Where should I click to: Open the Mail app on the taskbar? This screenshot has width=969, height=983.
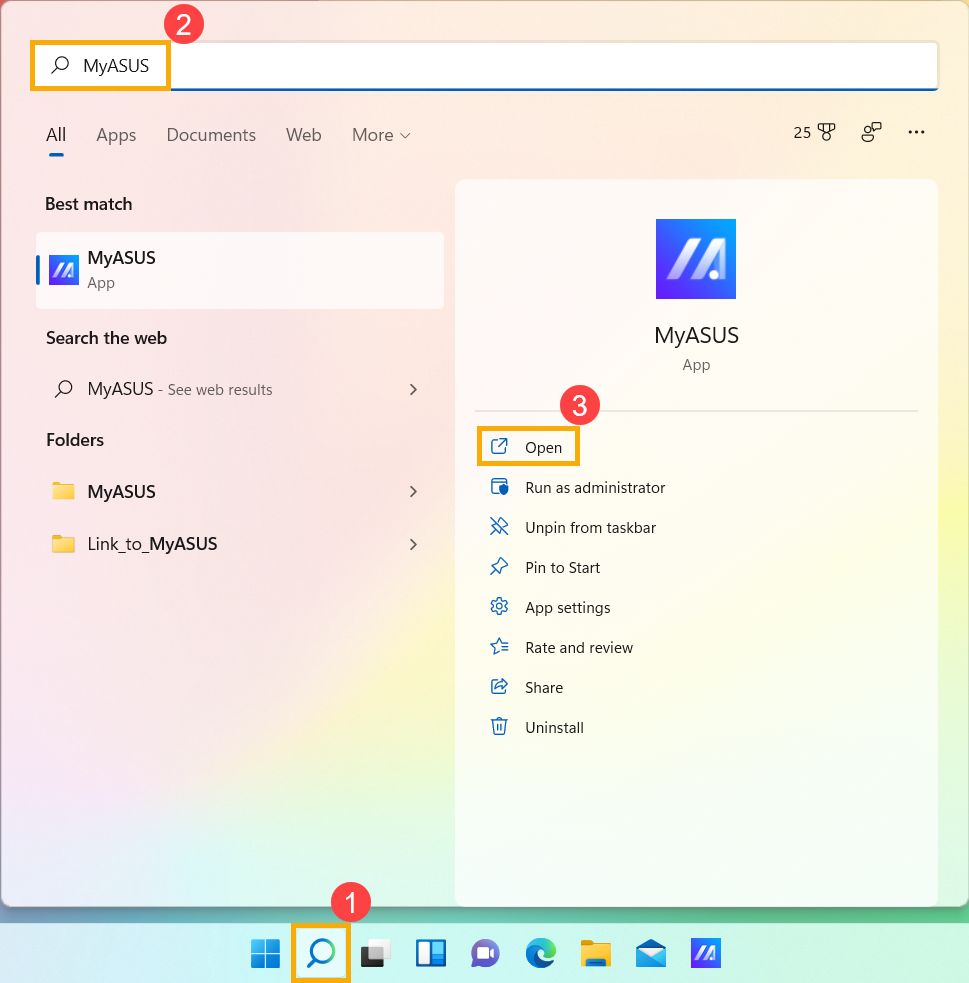coord(651,954)
